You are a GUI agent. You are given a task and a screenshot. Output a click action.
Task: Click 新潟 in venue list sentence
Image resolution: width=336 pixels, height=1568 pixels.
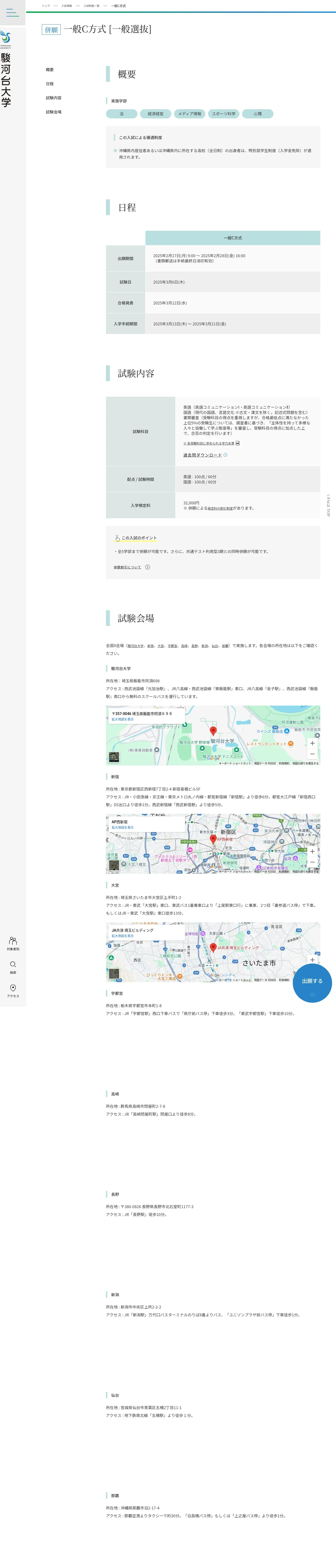pos(205,646)
